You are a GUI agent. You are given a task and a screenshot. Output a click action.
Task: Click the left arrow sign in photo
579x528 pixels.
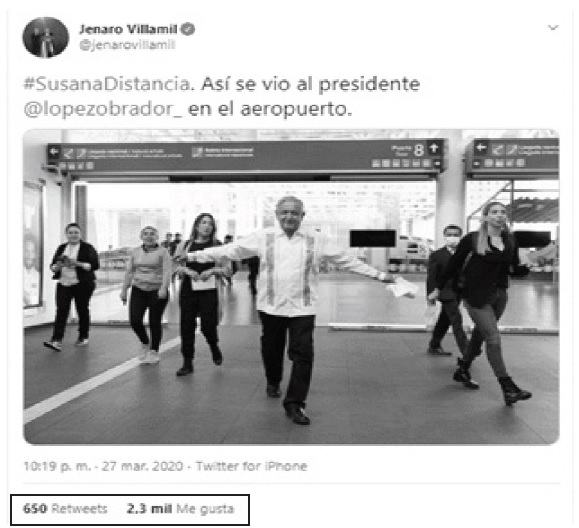(54, 151)
